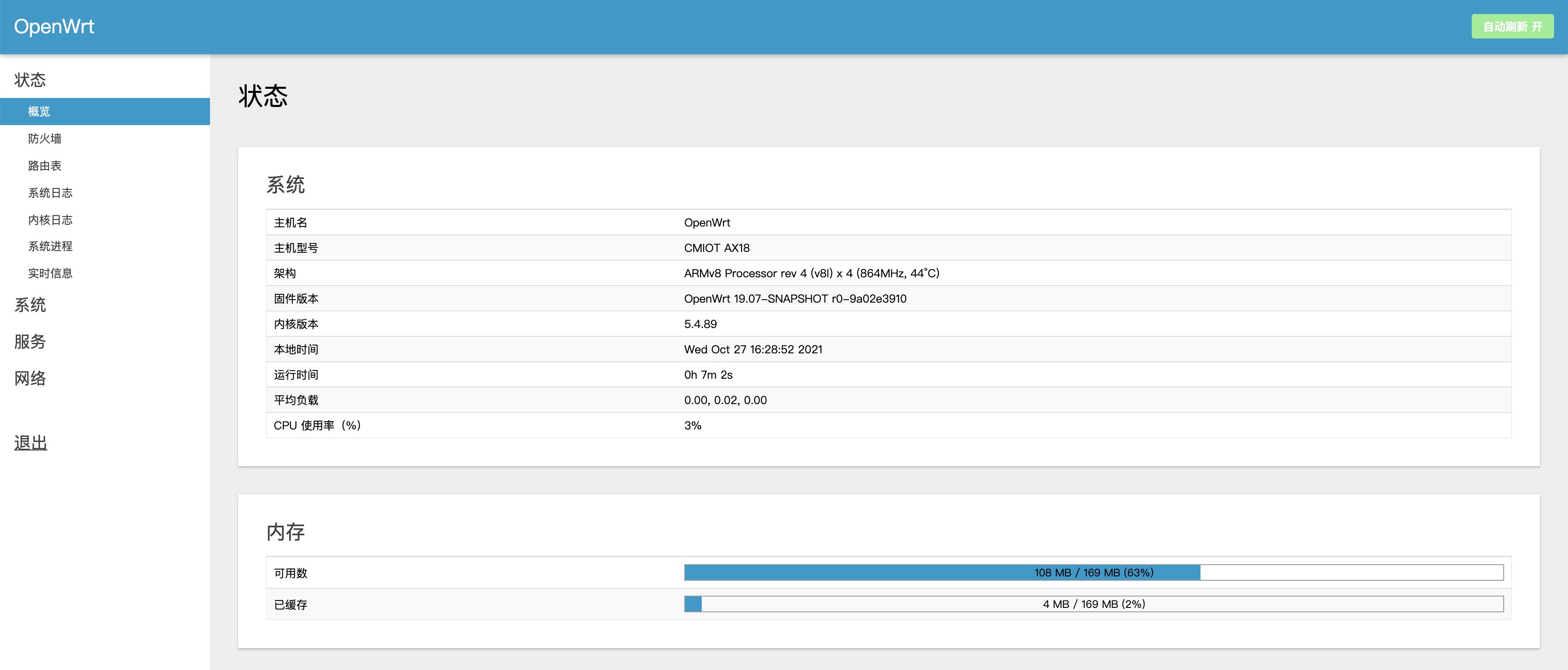
Task: Expand the 服务 services sidebar section
Action: click(x=31, y=342)
